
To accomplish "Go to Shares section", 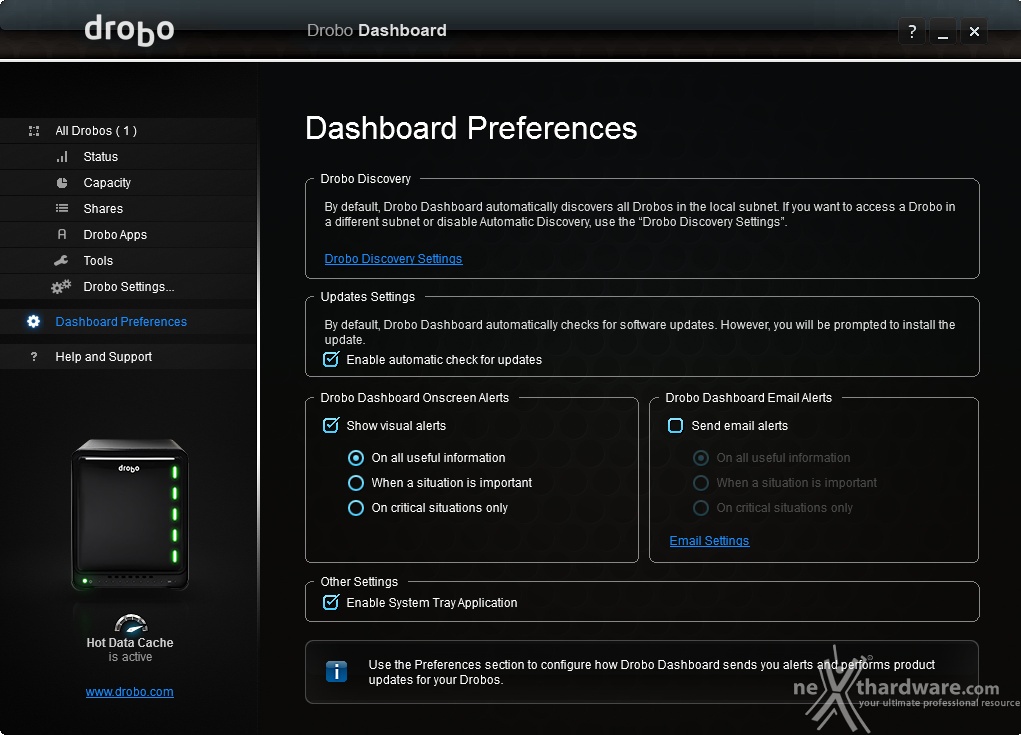I will [128, 209].
